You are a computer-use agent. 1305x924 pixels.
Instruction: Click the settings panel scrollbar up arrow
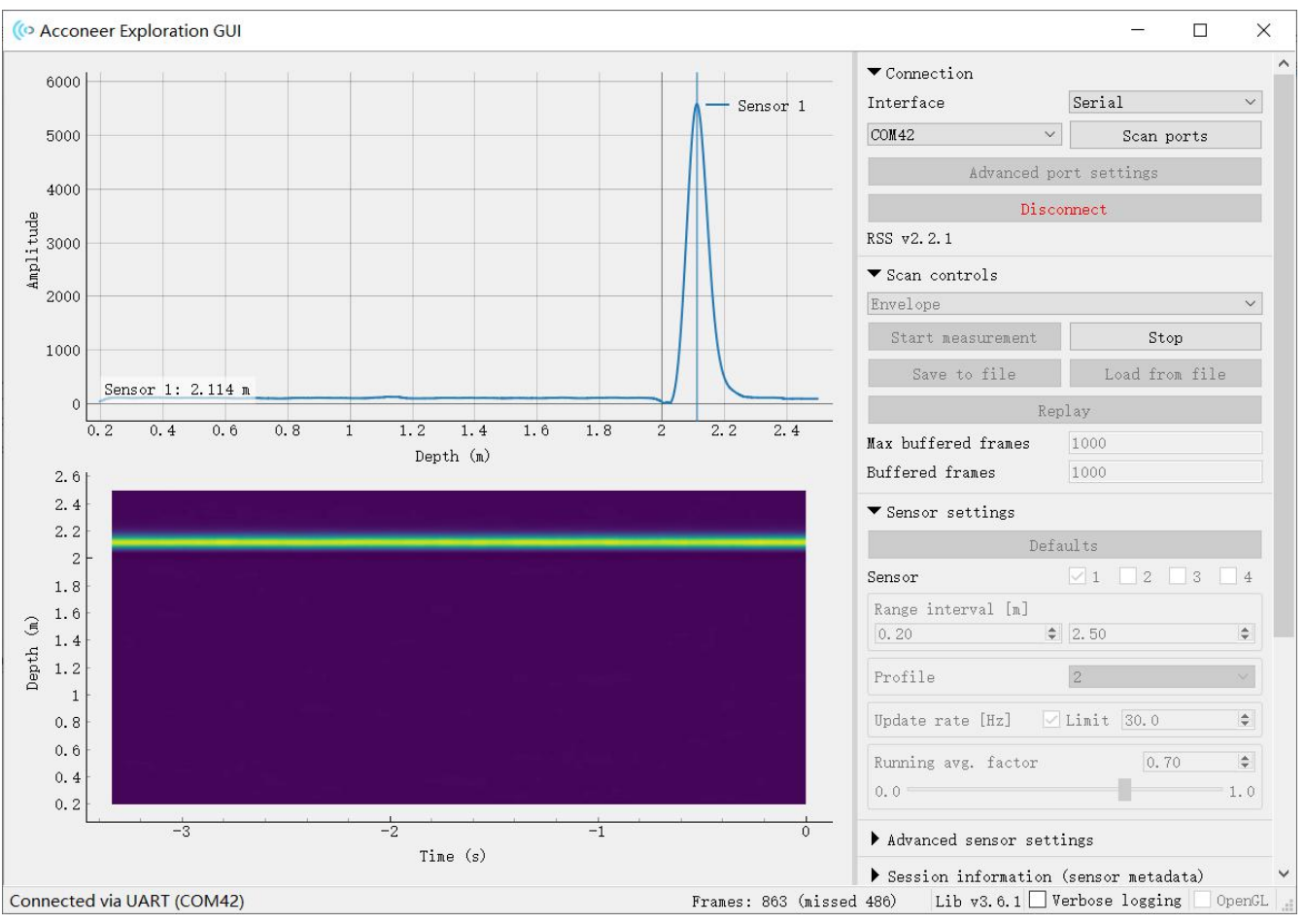pos(1284,64)
